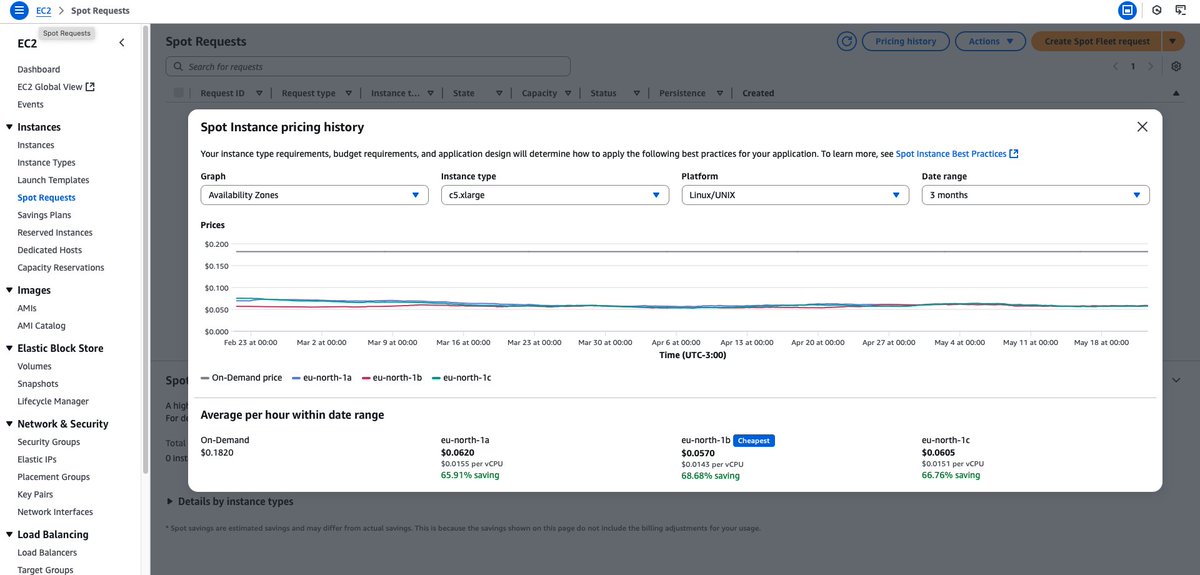Click the blue panel icon in top bar
Screen dimensions: 1200x575
1127,10
